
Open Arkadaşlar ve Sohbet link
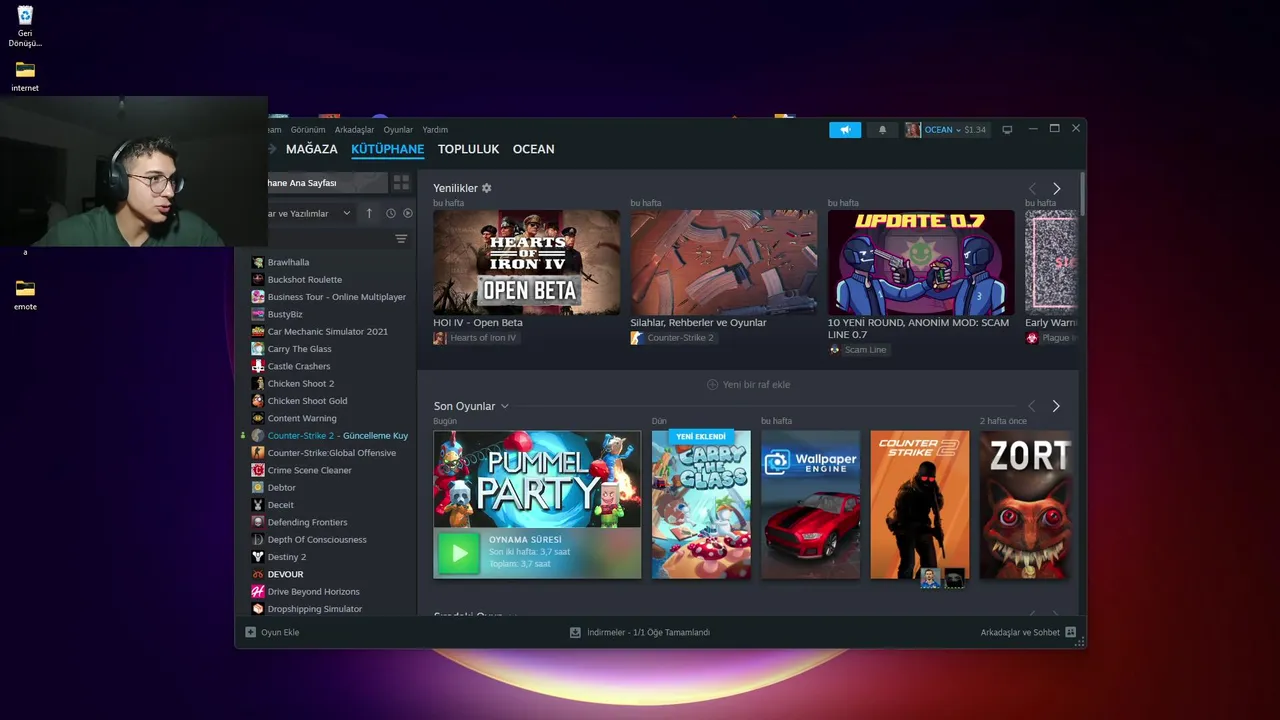pos(1020,632)
